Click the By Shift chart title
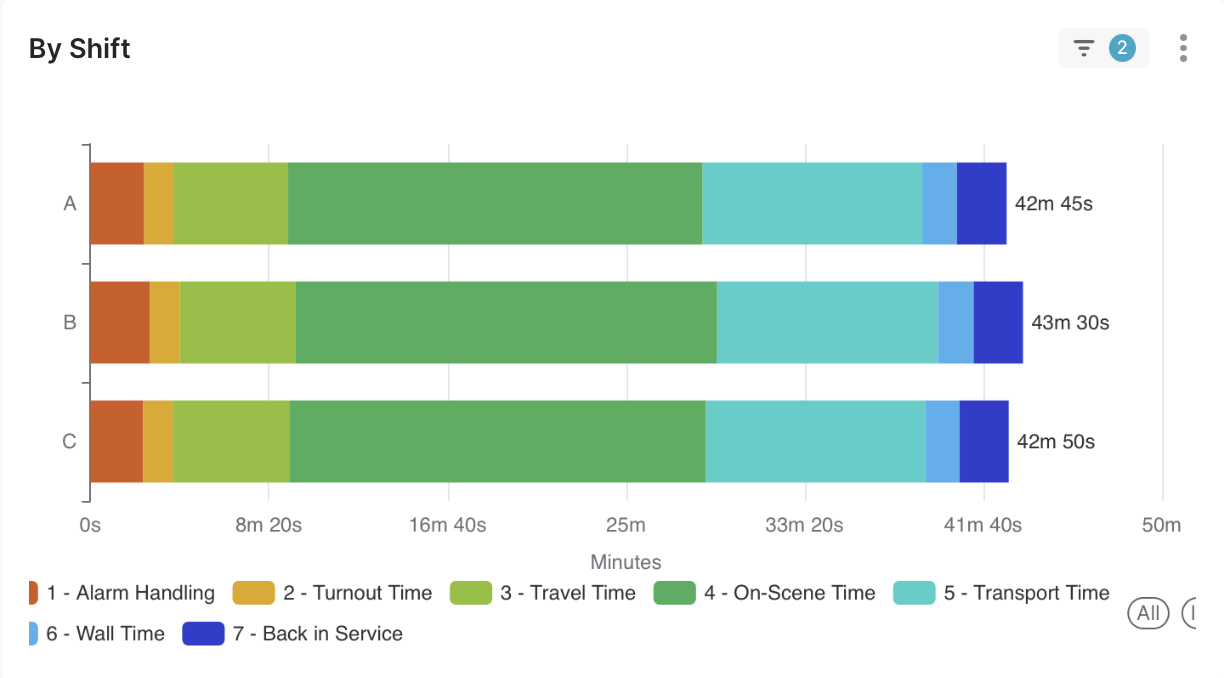Screen dimensions: 1224x678 click(80, 48)
